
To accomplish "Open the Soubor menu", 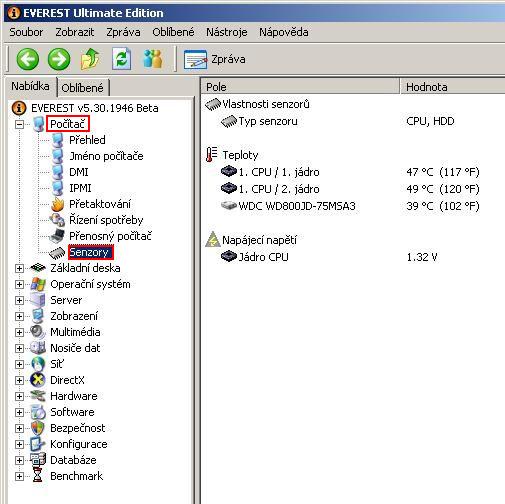I will point(26,32).
